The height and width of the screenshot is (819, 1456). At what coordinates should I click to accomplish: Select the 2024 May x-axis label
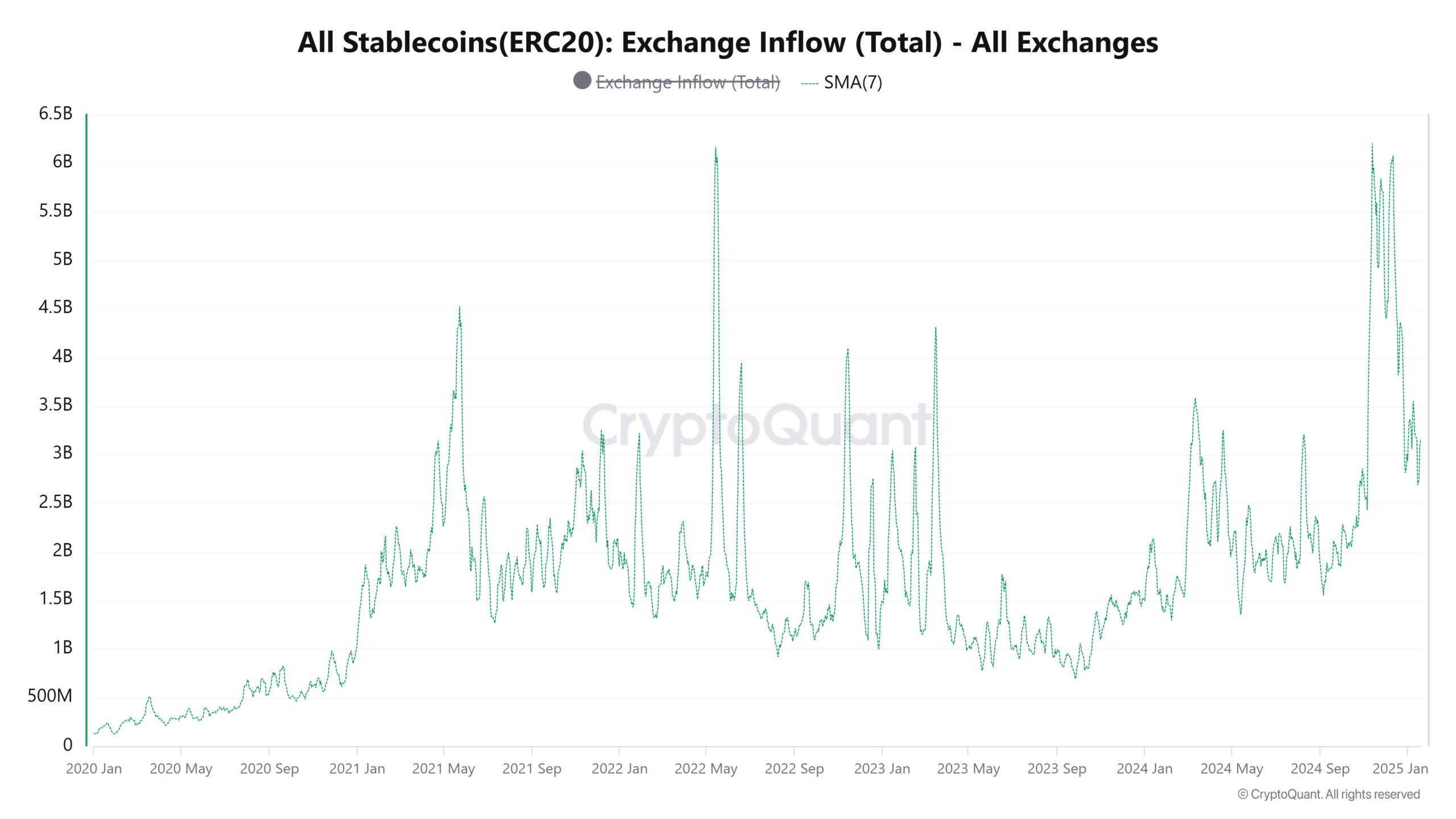coord(1231,768)
